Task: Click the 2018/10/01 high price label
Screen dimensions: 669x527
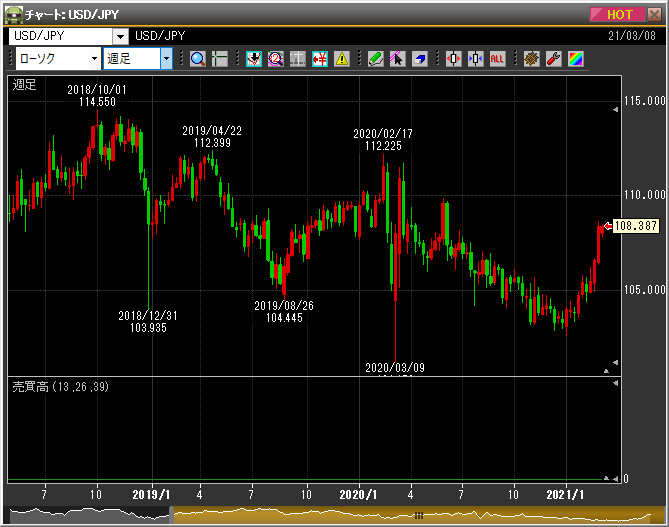Action: (97, 96)
